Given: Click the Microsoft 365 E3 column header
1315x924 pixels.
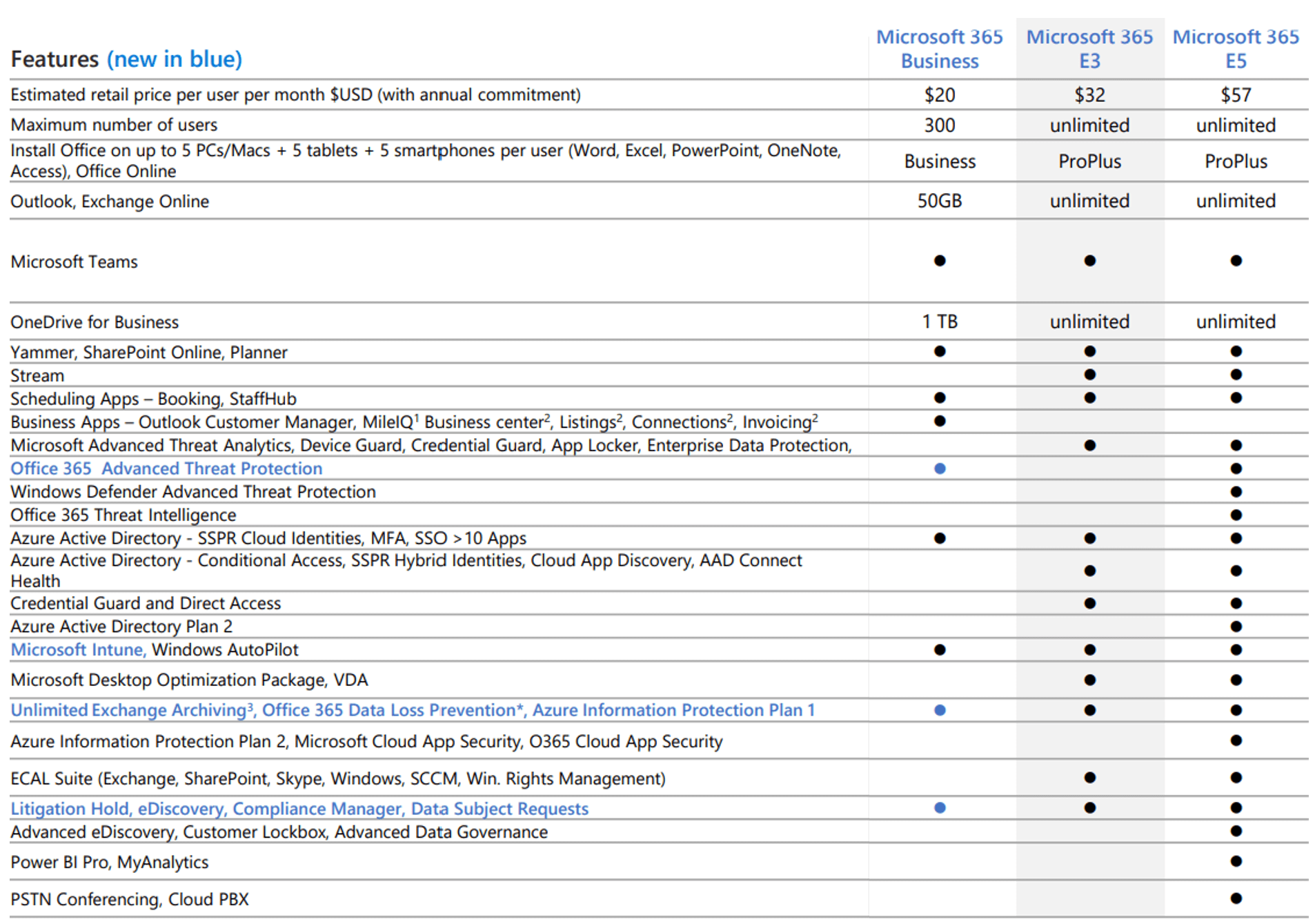Looking at the screenshot, I should [1089, 49].
